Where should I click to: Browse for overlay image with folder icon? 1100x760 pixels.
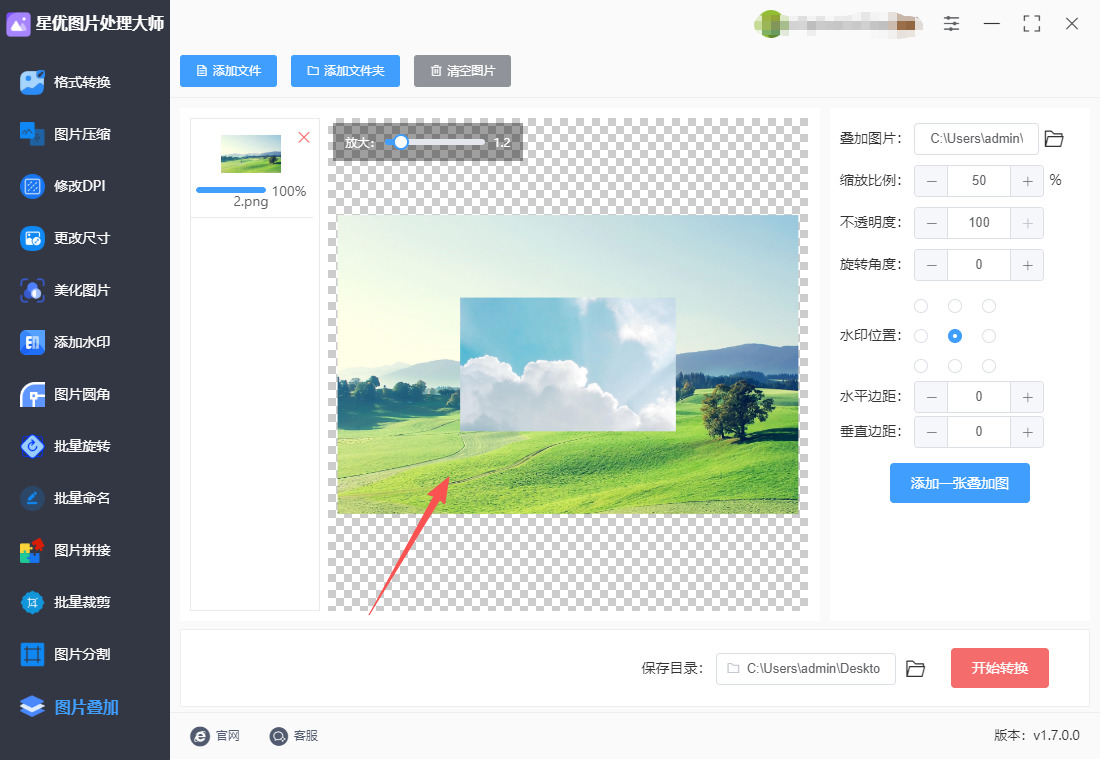coord(1054,139)
